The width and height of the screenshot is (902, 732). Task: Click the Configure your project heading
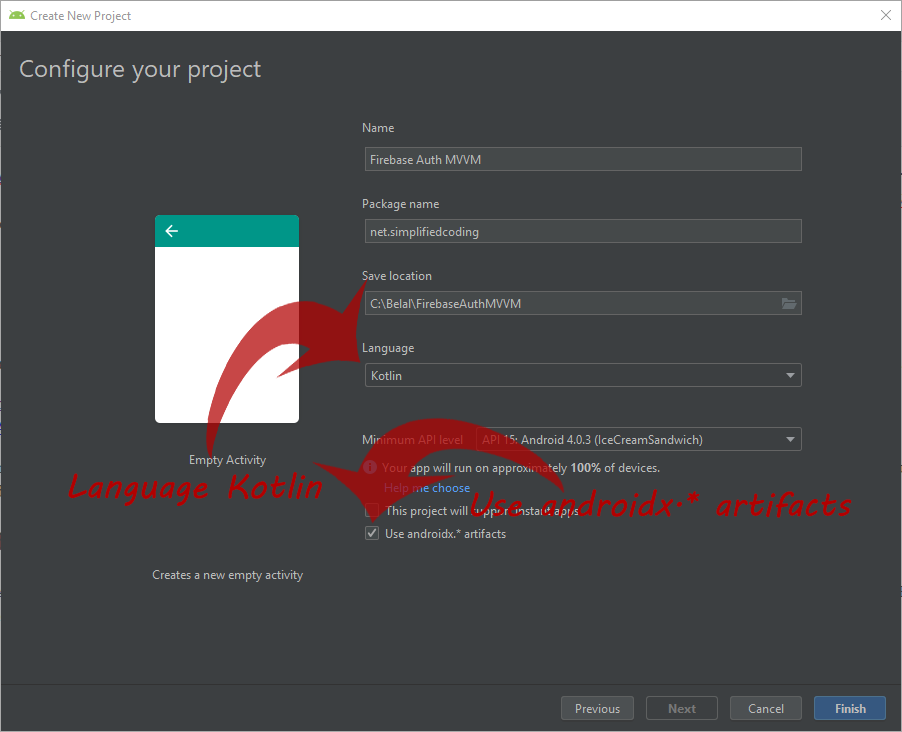(x=140, y=70)
